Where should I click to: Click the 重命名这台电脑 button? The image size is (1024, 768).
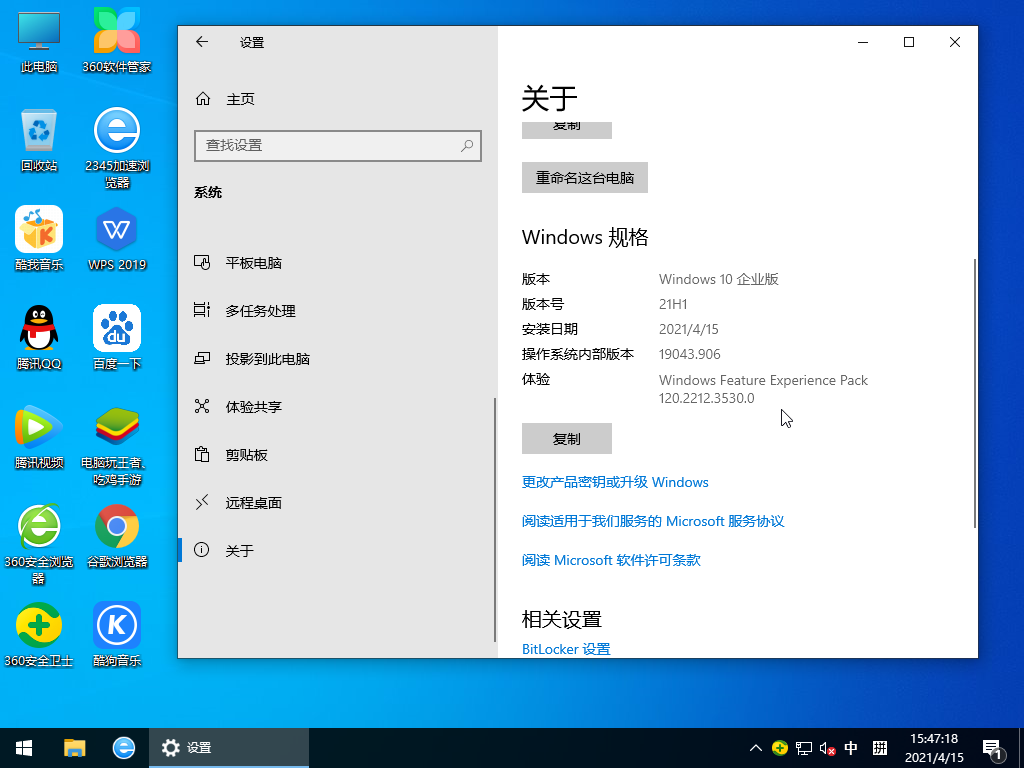click(x=584, y=177)
